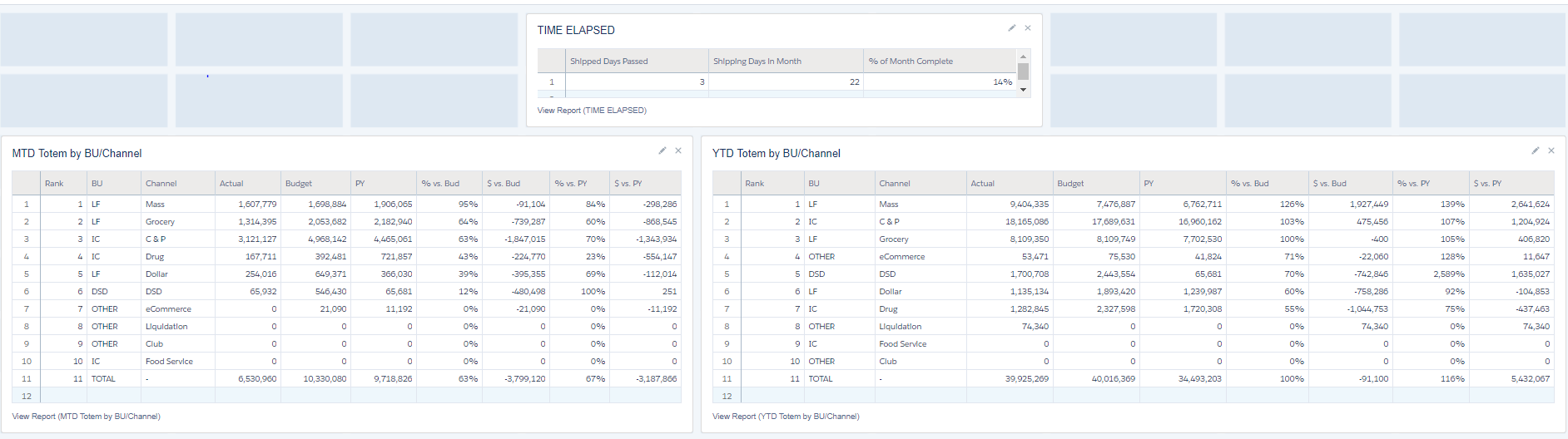Select the Budget column header in YTD table
The height and width of the screenshot is (439, 1568).
click(1070, 184)
